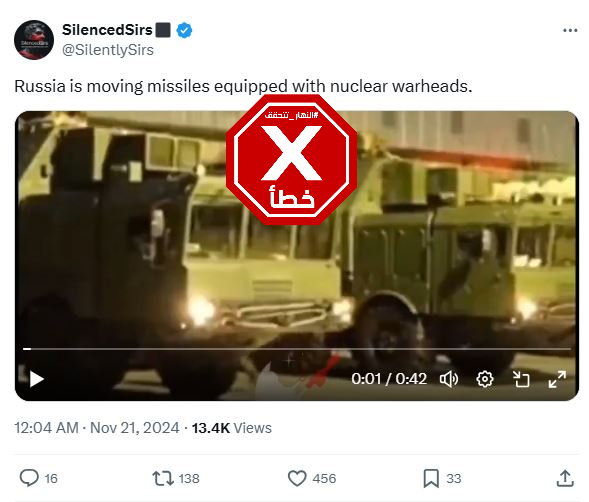This screenshot has height=502, width=589.
Task: Open the SilencedSirs display name link
Action: (107, 30)
